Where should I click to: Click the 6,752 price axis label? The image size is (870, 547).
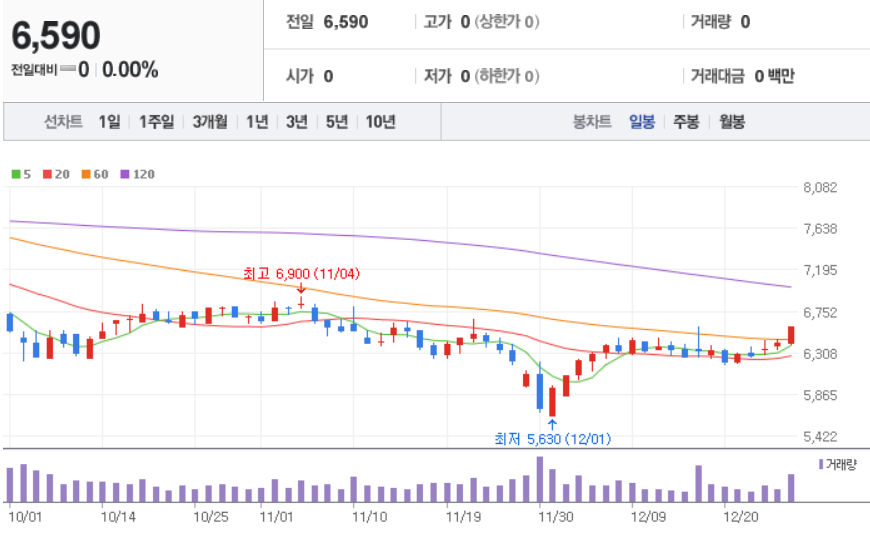pyautogui.click(x=820, y=312)
